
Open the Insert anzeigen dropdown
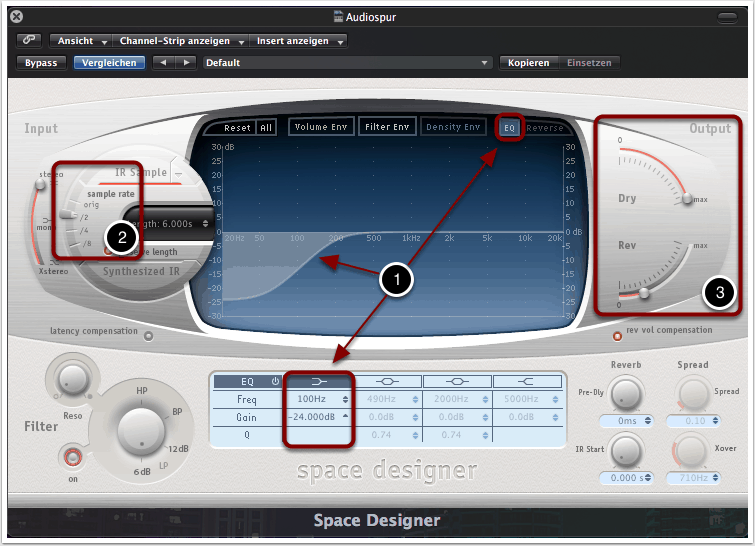point(300,41)
